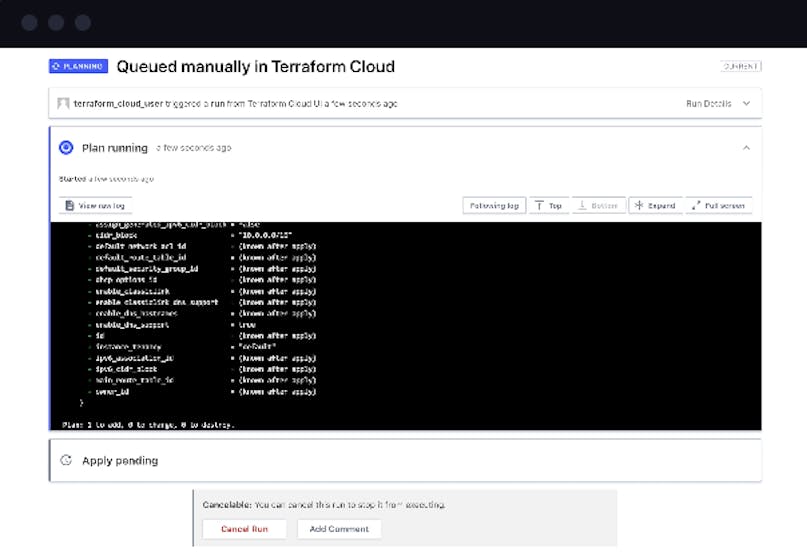The height and width of the screenshot is (560, 807).
Task: Jump to Top of log
Action: [x=548, y=205]
